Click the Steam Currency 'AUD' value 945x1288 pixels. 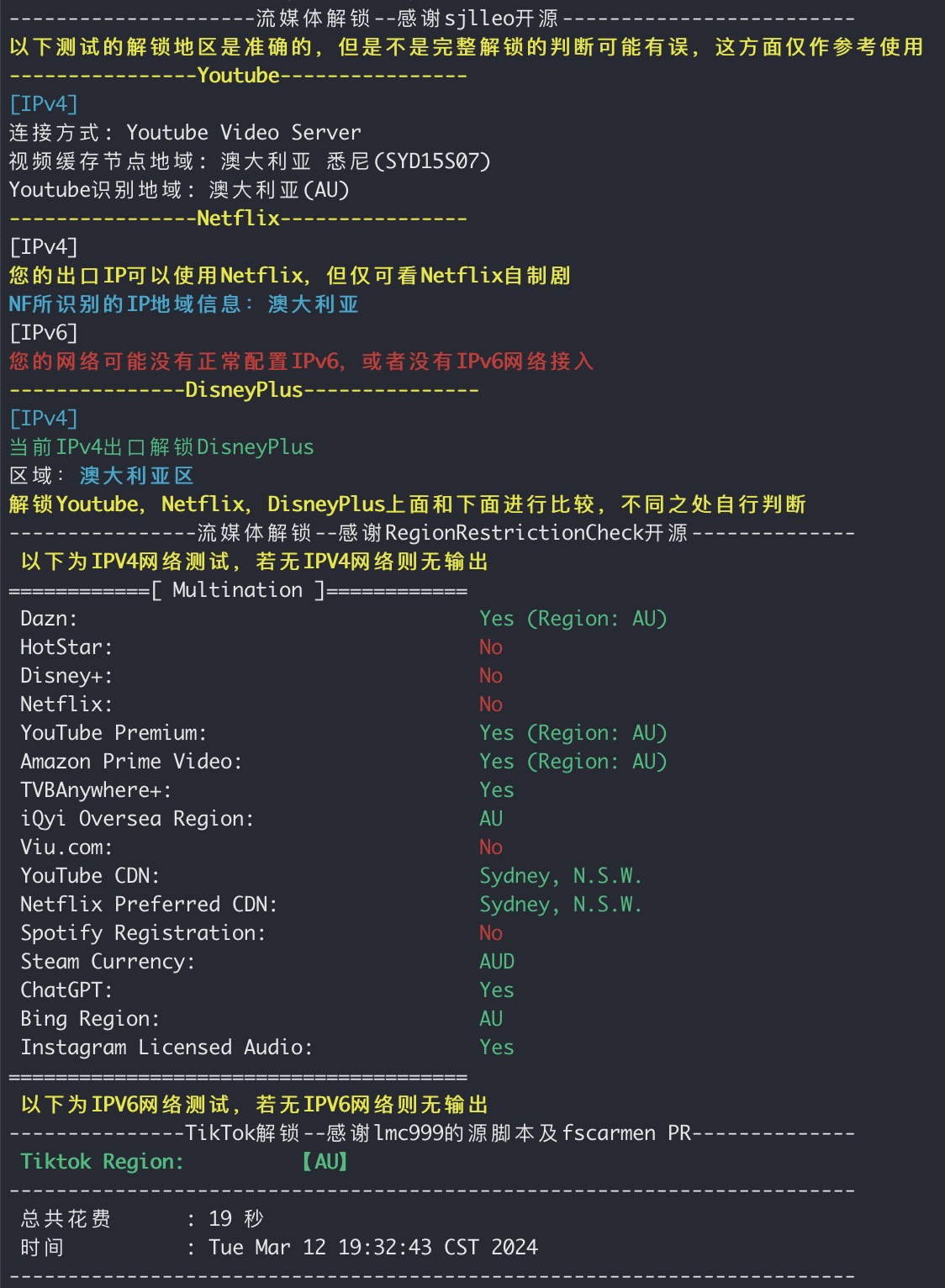point(497,962)
